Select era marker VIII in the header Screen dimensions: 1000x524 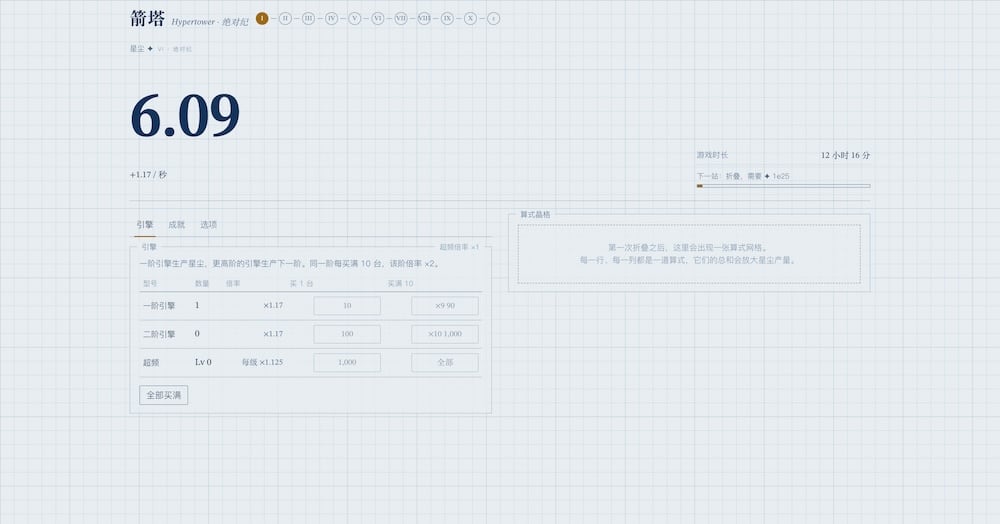click(x=424, y=18)
